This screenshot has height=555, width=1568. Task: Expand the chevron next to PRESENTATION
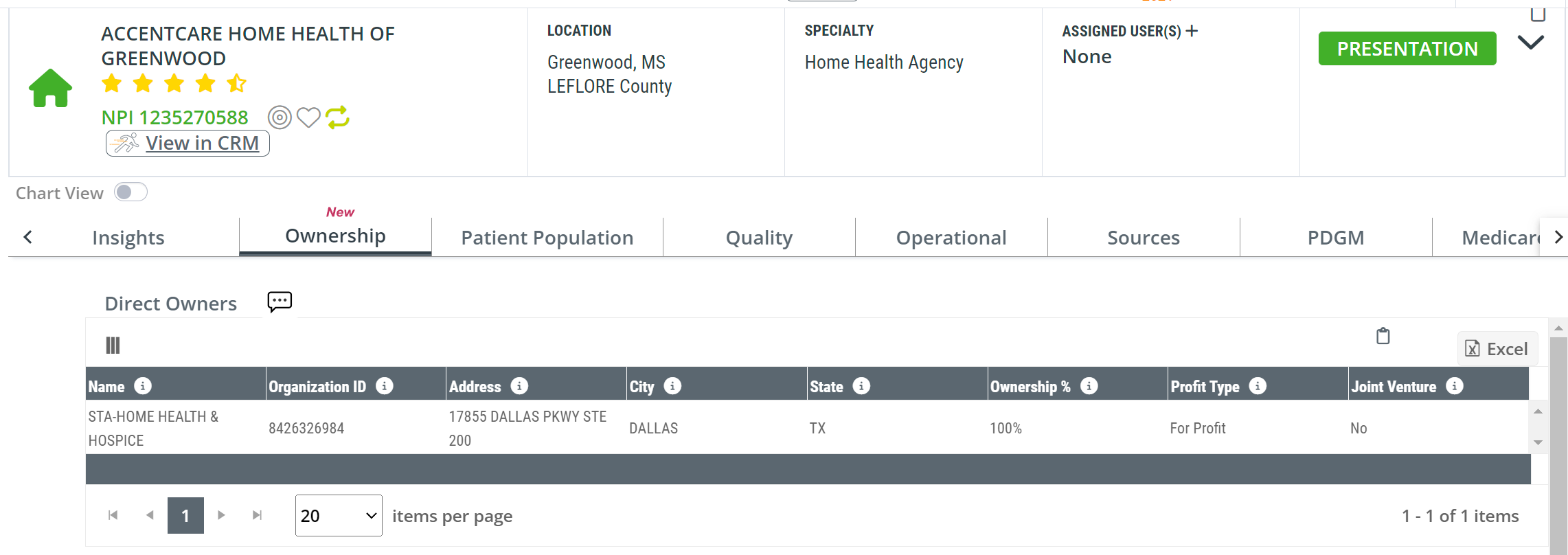click(x=1530, y=43)
